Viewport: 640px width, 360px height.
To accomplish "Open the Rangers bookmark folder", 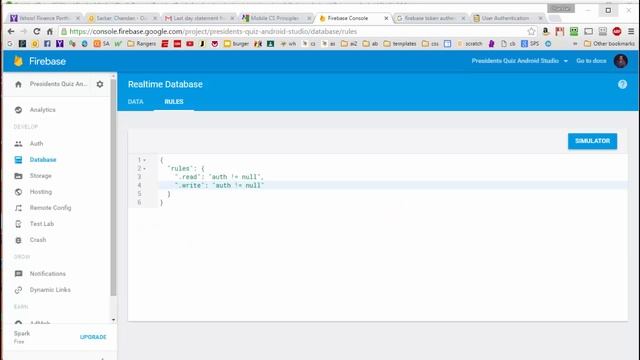I will pyautogui.click(x=142, y=43).
